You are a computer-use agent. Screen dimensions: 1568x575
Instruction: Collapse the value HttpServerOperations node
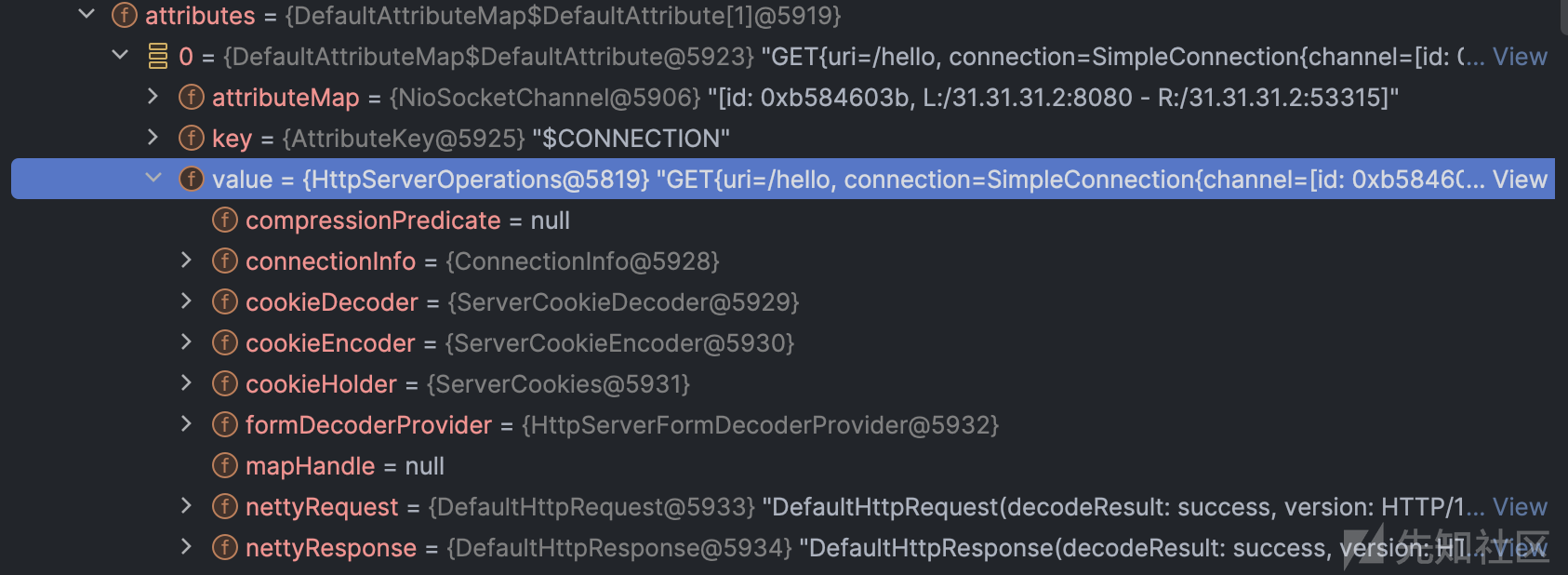pos(153,178)
